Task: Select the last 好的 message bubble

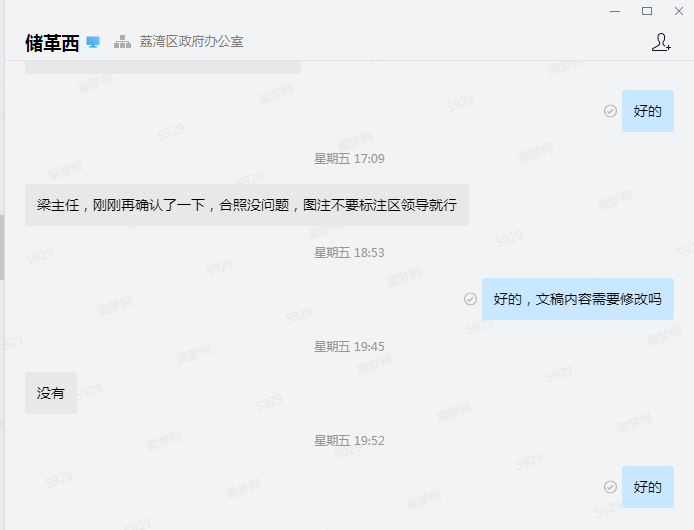Action: 648,487
